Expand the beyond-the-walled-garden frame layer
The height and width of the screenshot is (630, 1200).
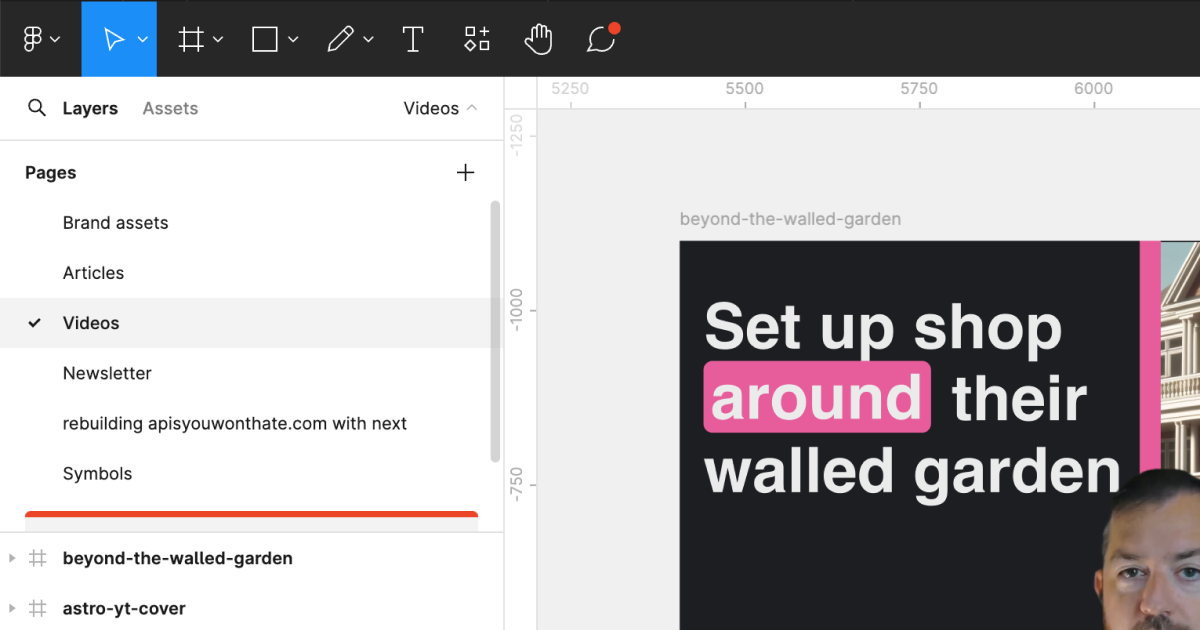click(x=10, y=558)
